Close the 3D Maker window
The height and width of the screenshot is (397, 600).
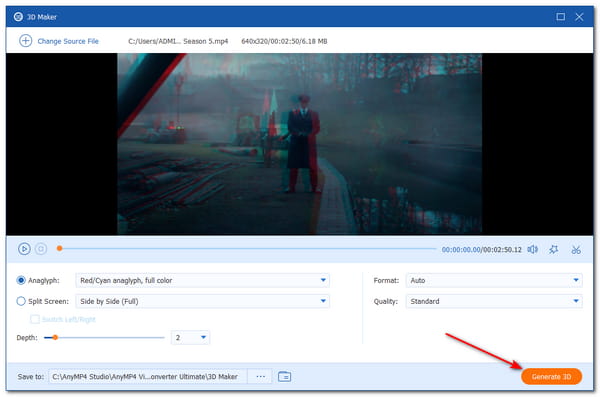pos(579,17)
